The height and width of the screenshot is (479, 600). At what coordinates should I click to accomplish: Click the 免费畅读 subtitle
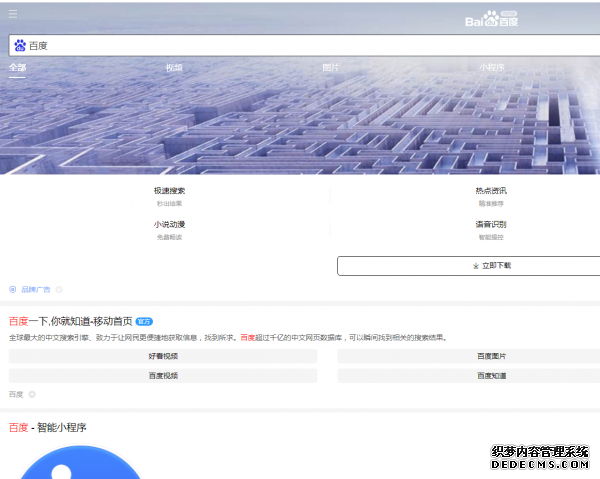coord(169,237)
